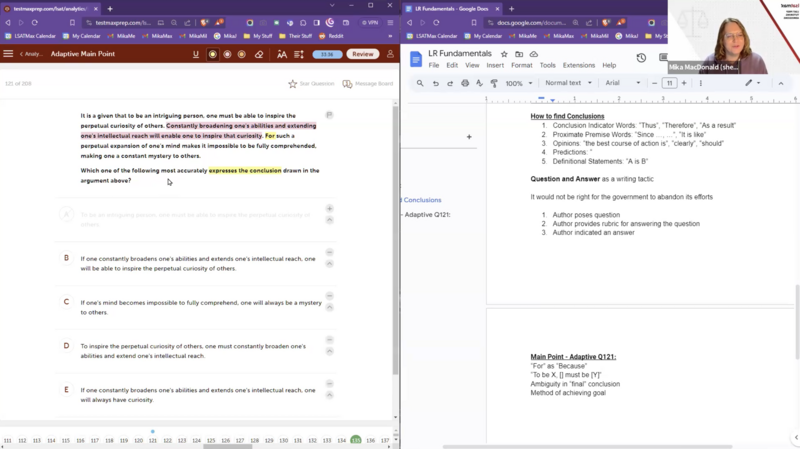The image size is (800, 449).
Task: Click the print icon in Google Docs
Action: click(x=465, y=83)
